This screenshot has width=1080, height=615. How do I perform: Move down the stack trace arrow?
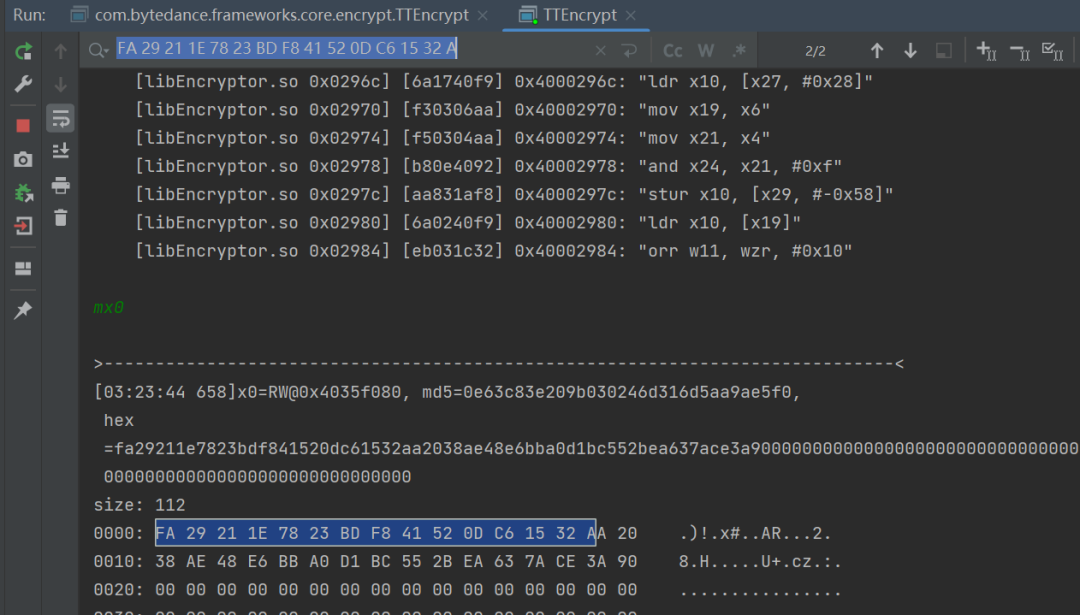click(x=61, y=84)
